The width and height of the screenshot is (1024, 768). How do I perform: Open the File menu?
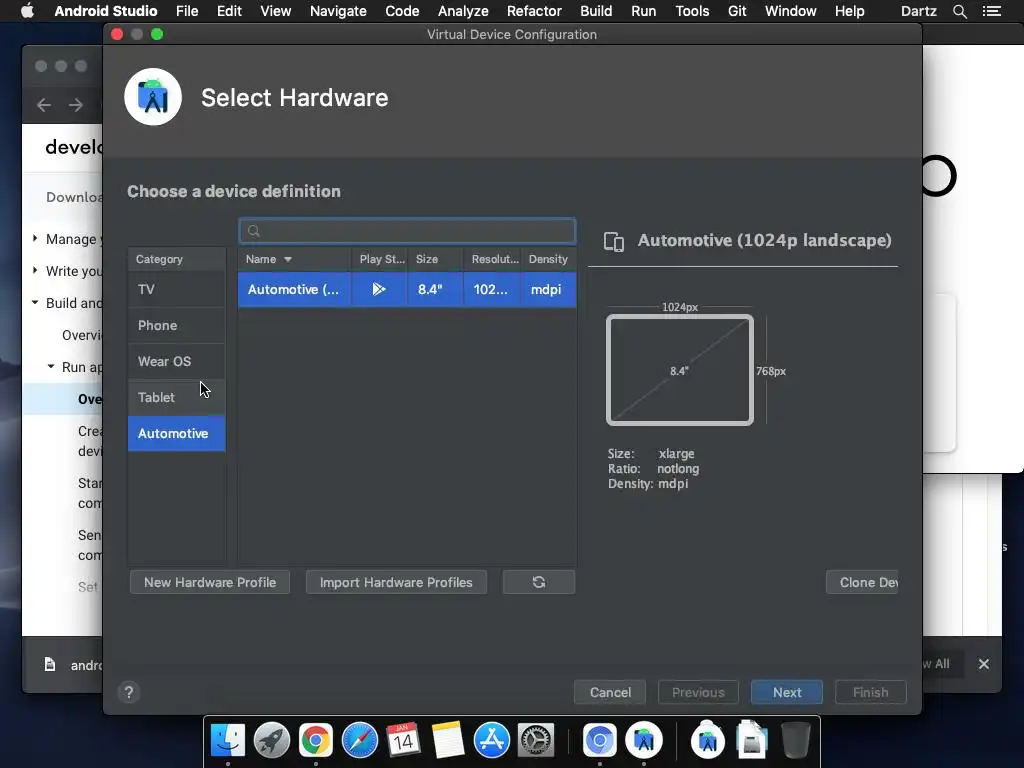[187, 11]
